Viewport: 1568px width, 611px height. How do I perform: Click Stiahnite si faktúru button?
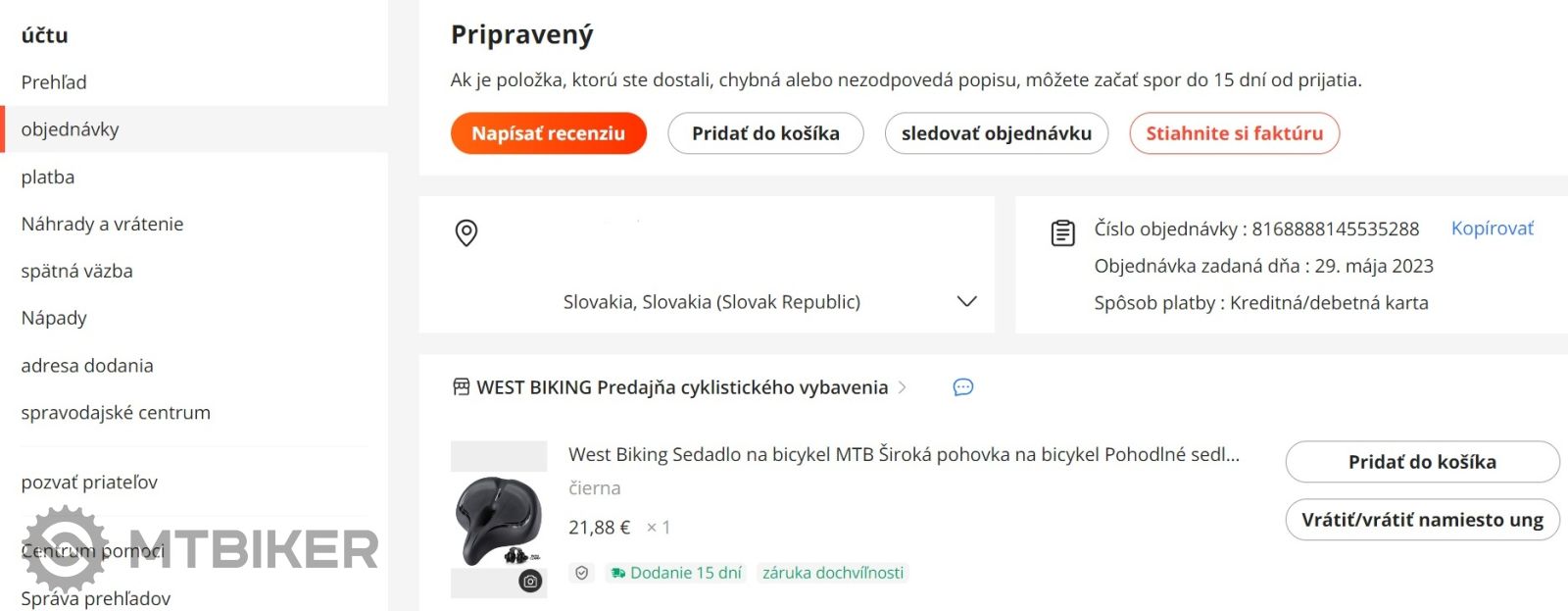1235,133
